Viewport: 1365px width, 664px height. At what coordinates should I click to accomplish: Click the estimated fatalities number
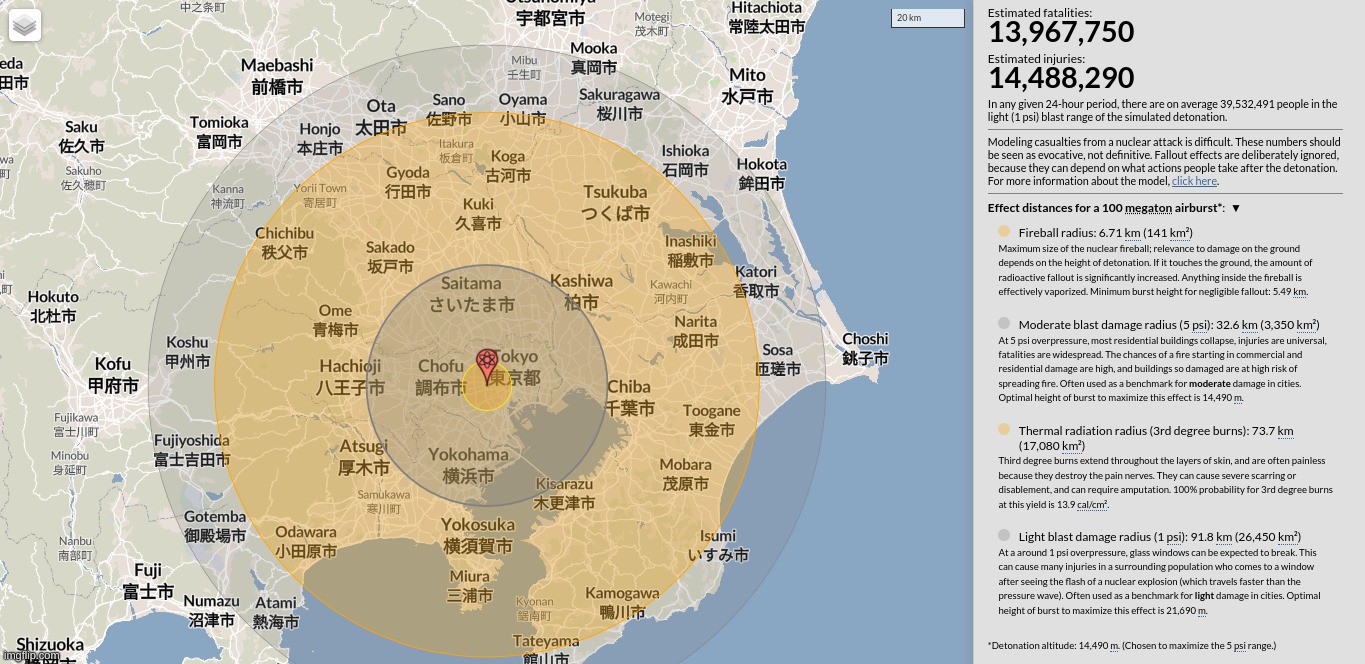(x=1061, y=33)
